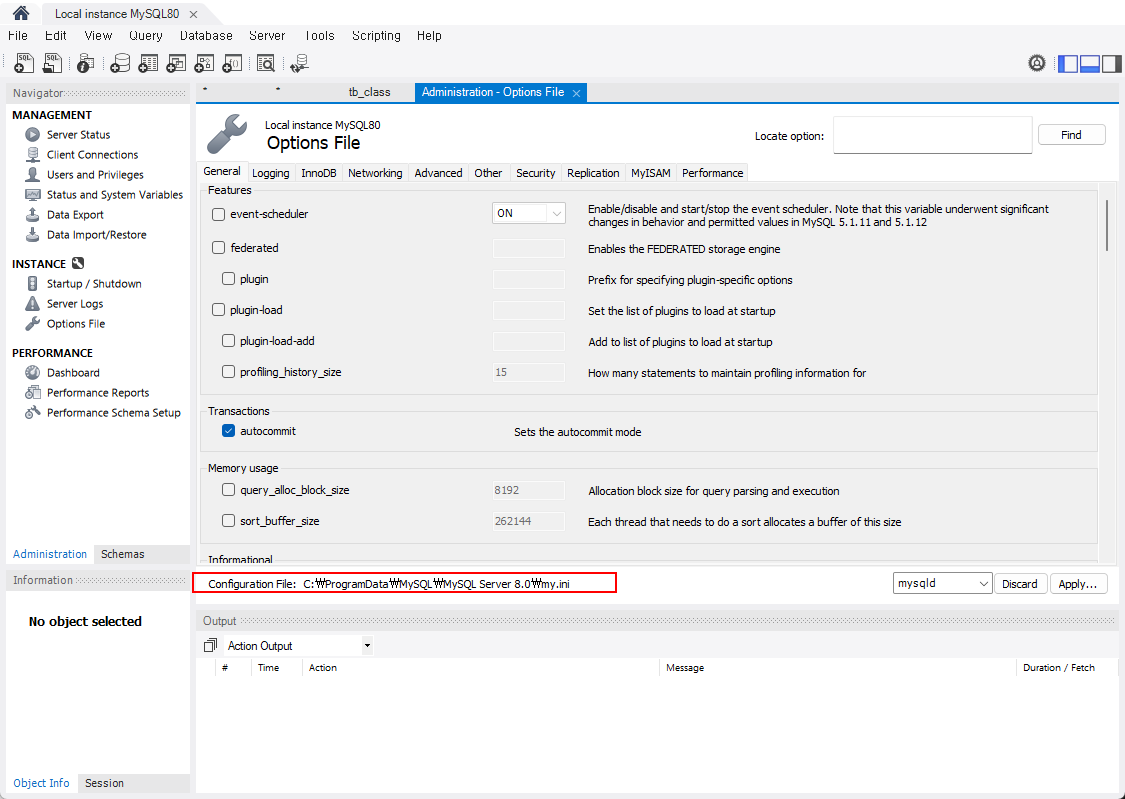Tick the plugin-load-add checkbox

pyautogui.click(x=228, y=341)
